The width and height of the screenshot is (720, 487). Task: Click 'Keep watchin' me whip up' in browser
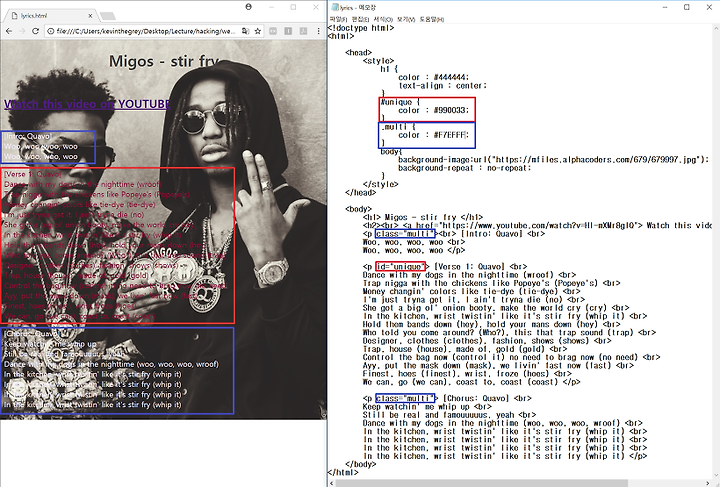[50, 344]
